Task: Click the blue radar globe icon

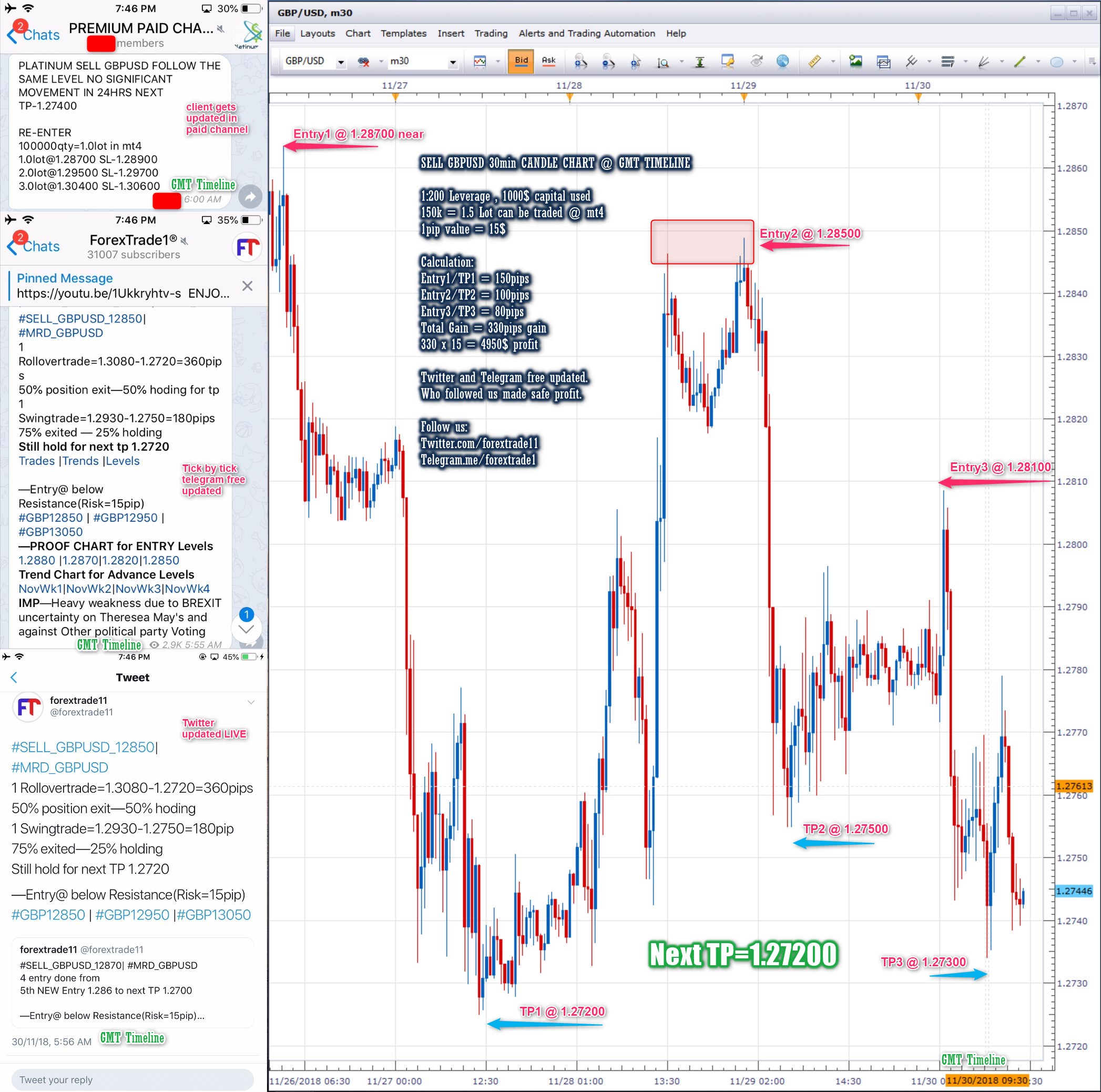Action: point(782,62)
